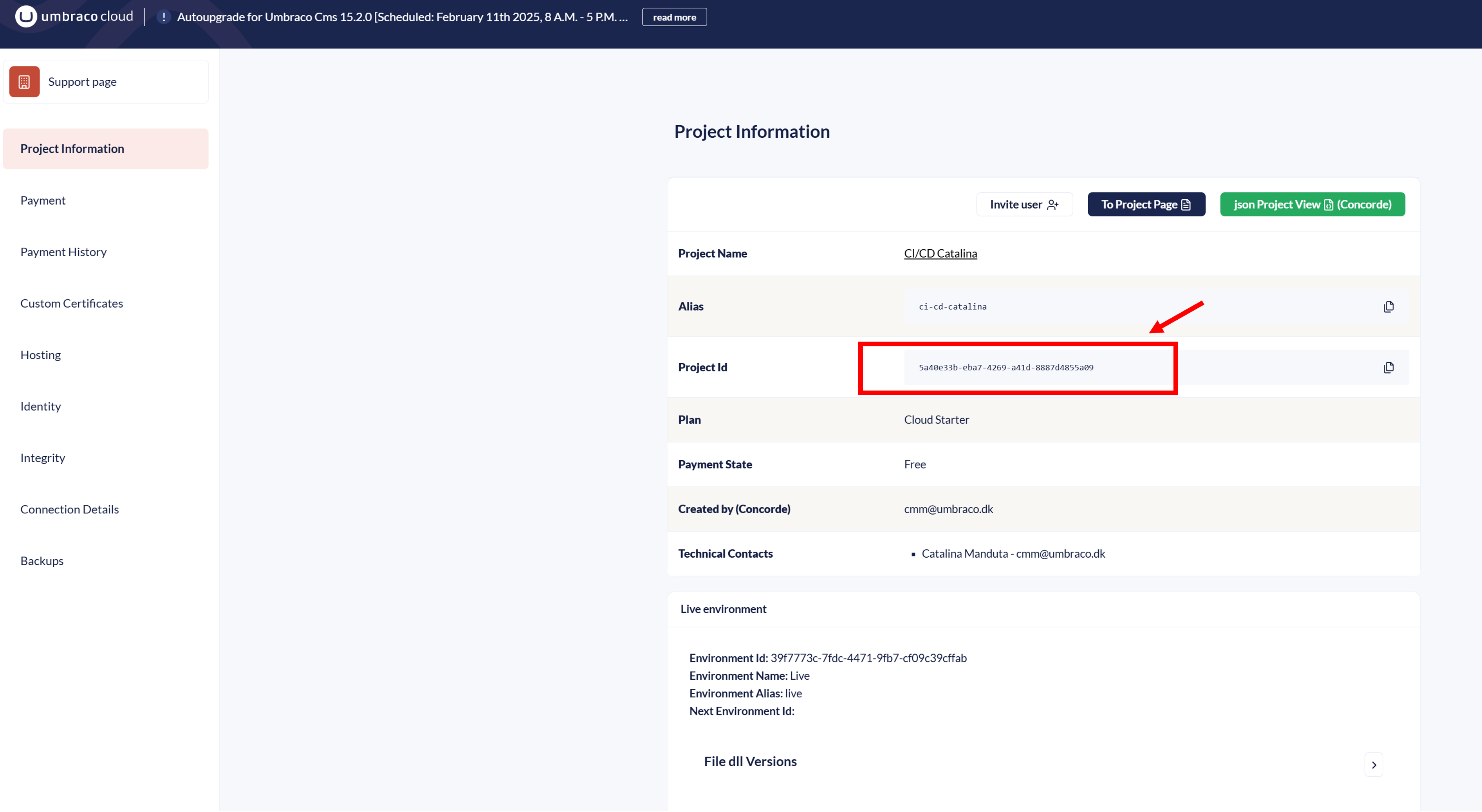
Task: Click the json file icon on Project View
Action: [1329, 205]
